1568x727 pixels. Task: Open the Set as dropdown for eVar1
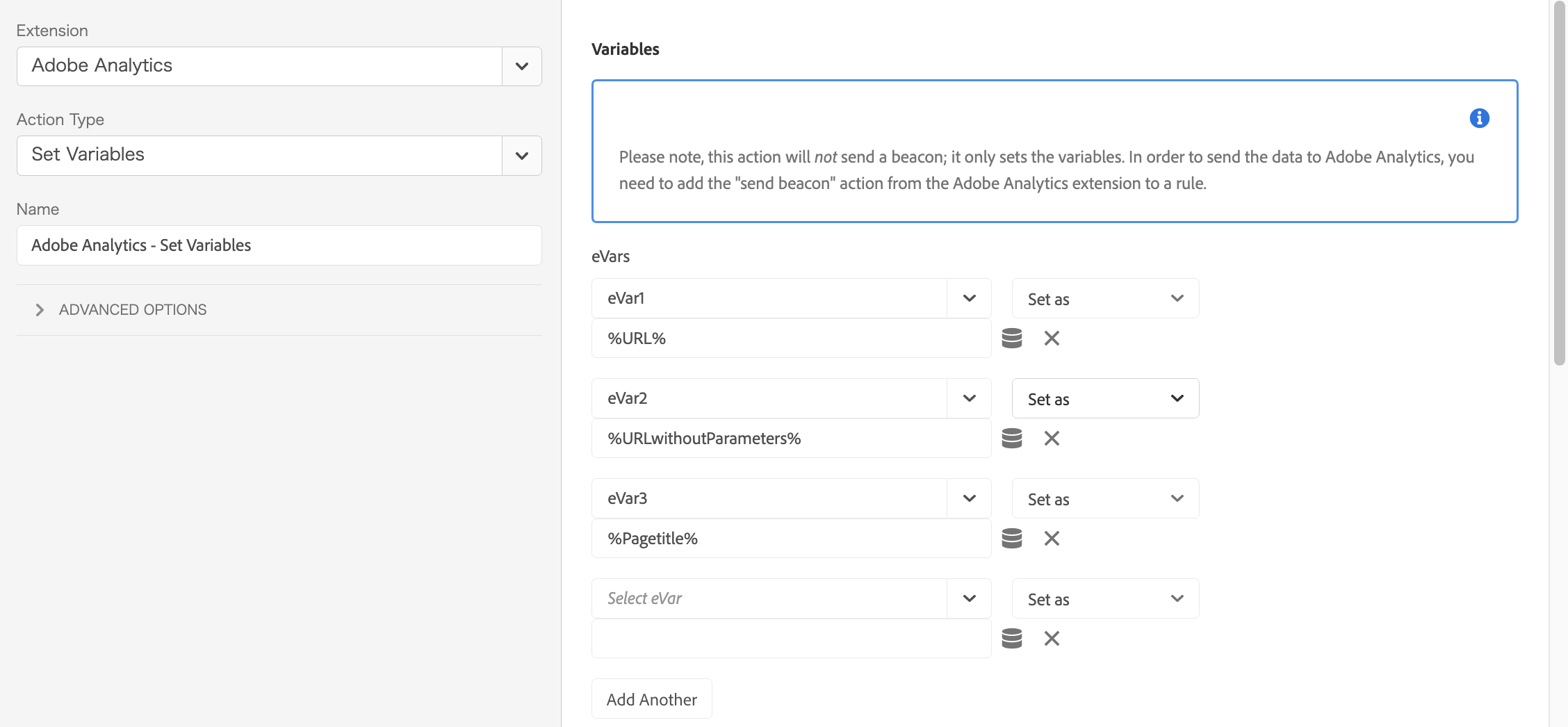pos(1105,298)
